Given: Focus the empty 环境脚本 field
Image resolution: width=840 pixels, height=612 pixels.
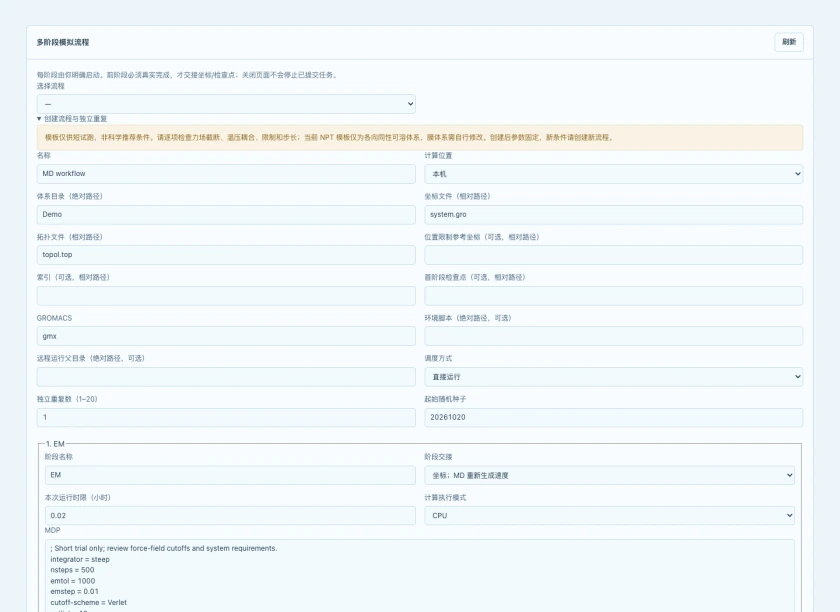Looking at the screenshot, I should [613, 336].
